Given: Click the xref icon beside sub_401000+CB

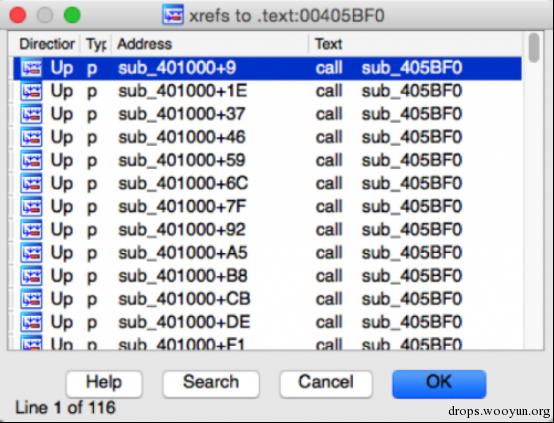Looking at the screenshot, I should pos(31,299).
